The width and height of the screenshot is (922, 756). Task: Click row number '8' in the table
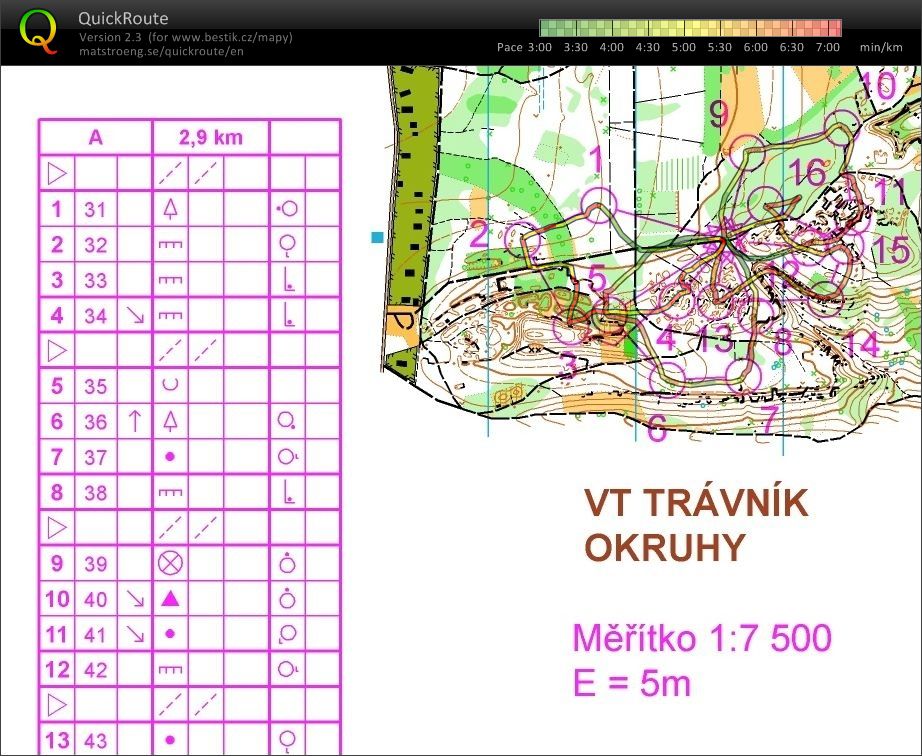pos(57,492)
